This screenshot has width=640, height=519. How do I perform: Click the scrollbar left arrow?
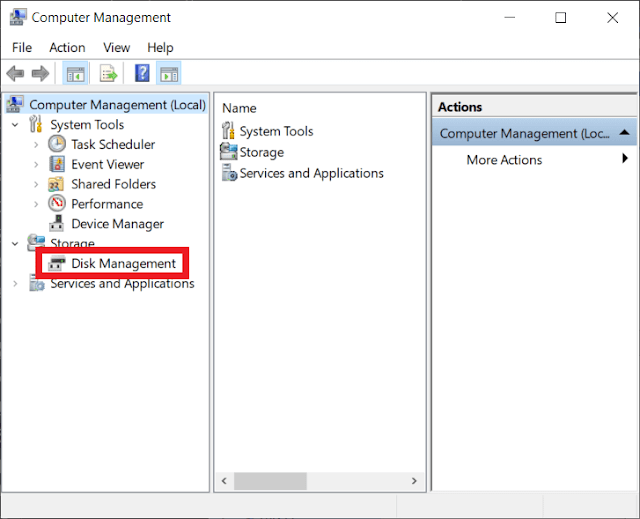point(224,481)
